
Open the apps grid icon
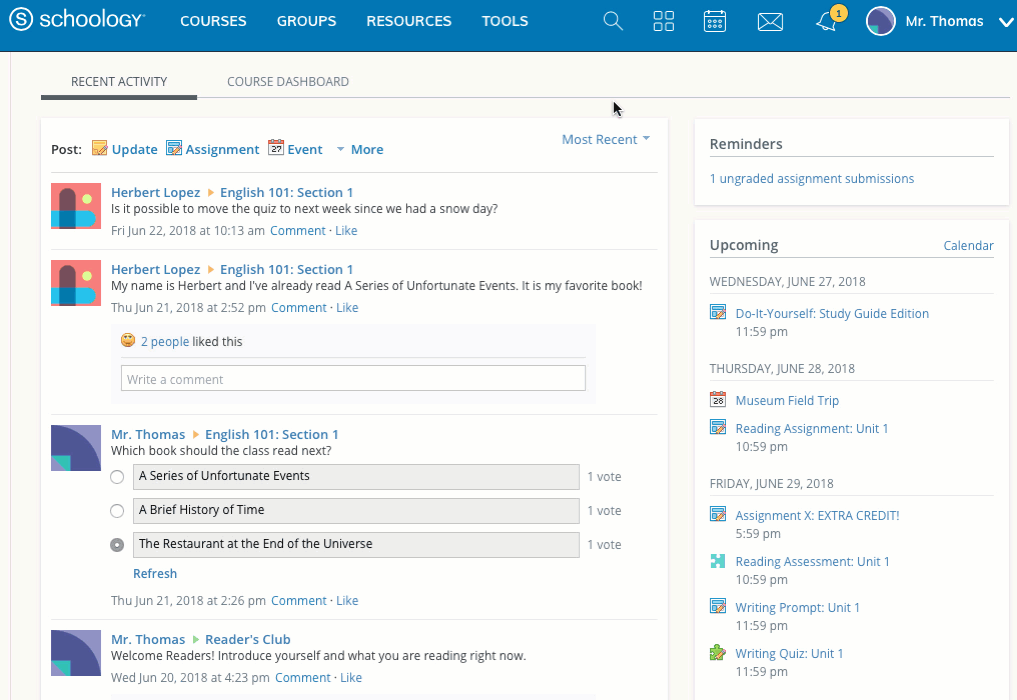[664, 21]
